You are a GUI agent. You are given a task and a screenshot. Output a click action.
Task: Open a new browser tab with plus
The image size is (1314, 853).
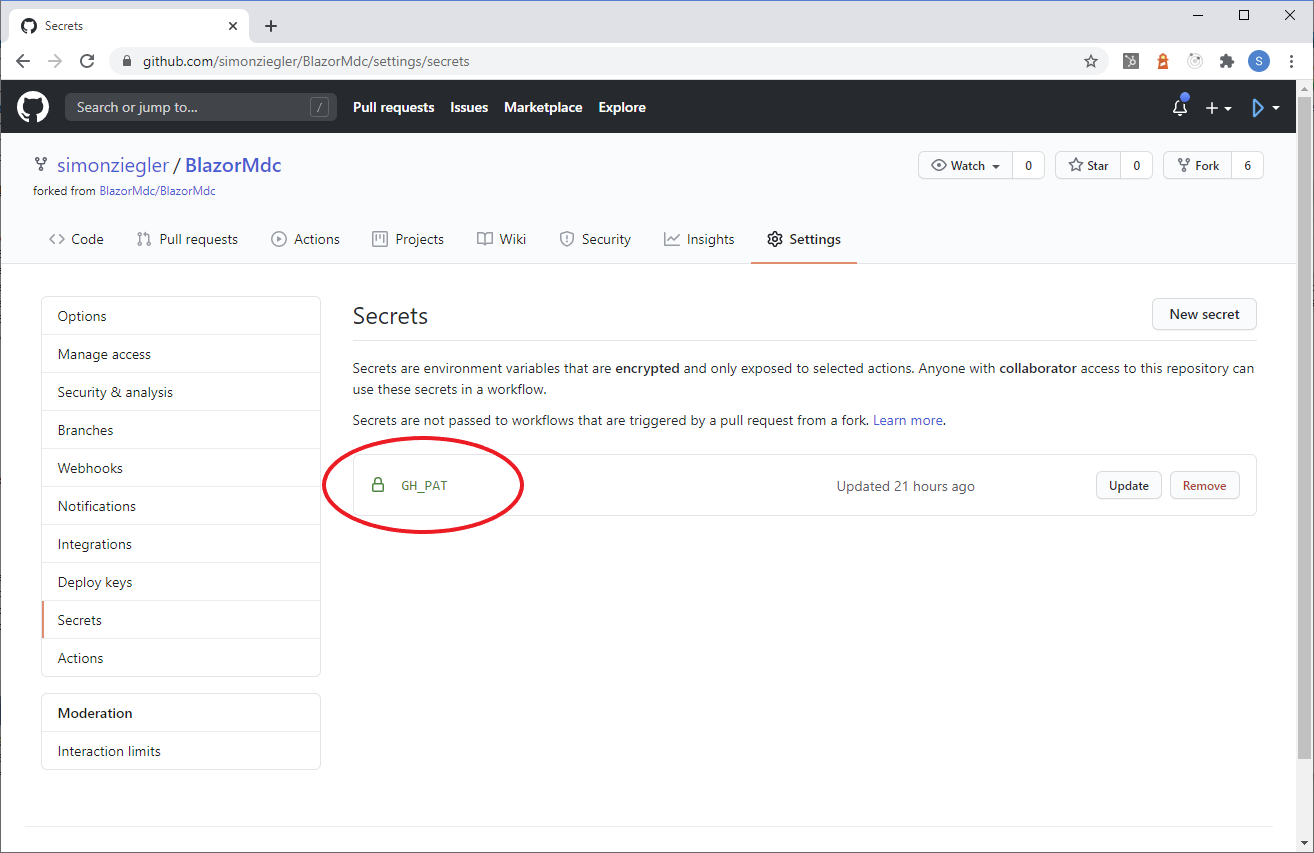[x=270, y=26]
